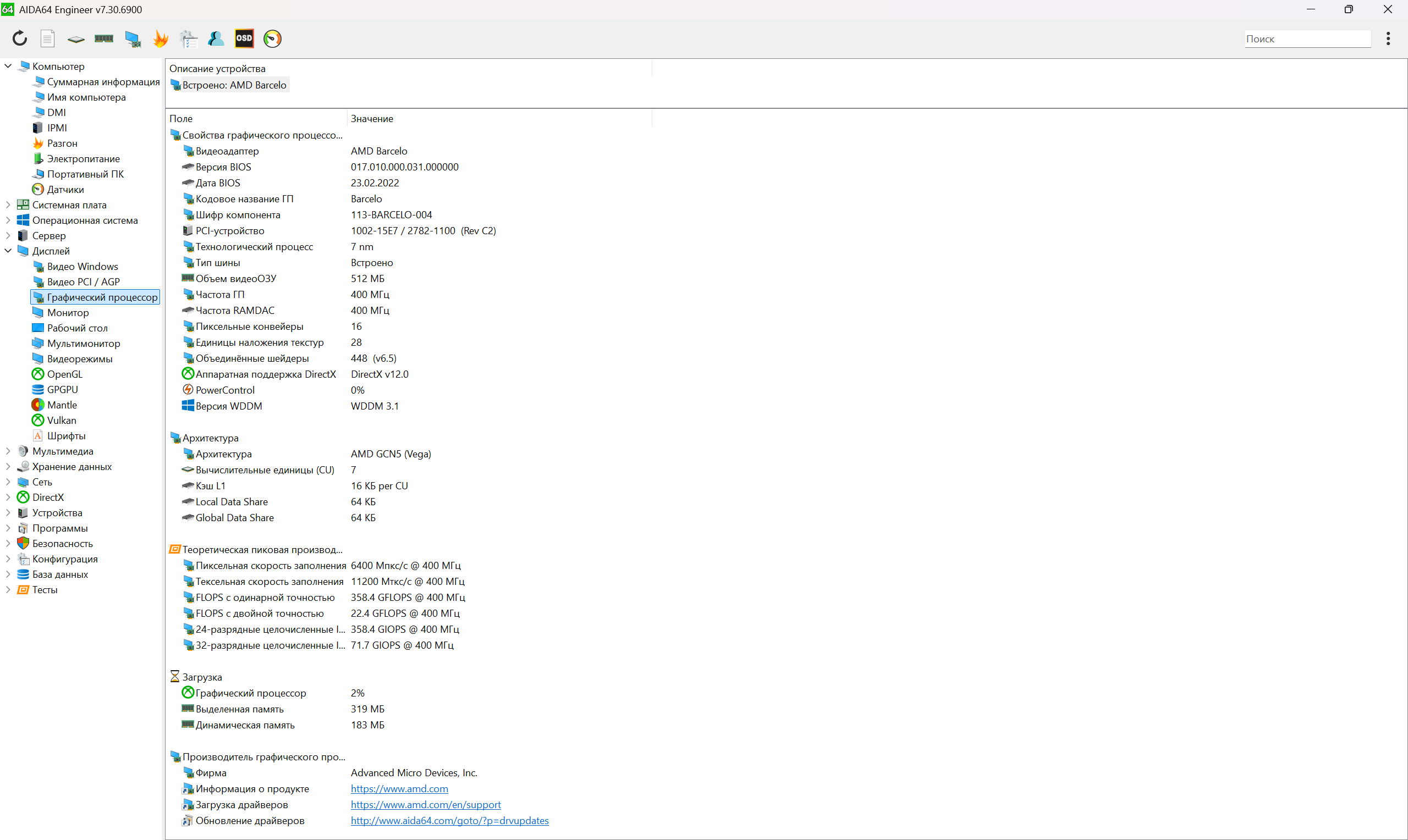
Task: Open the flame stability test icon
Action: point(161,38)
